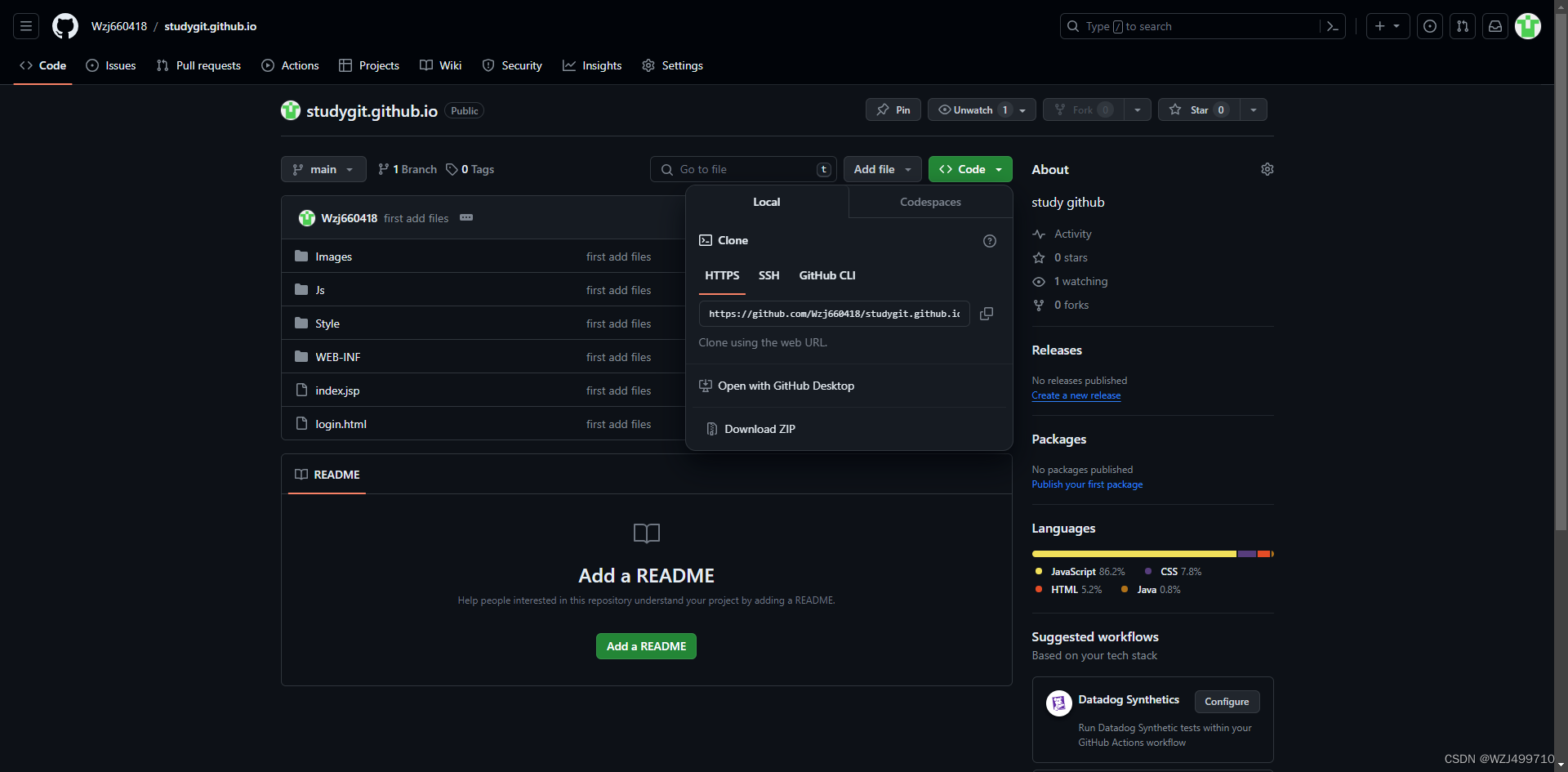The width and height of the screenshot is (1568, 772).
Task: Click Download ZIP
Action: click(x=751, y=429)
